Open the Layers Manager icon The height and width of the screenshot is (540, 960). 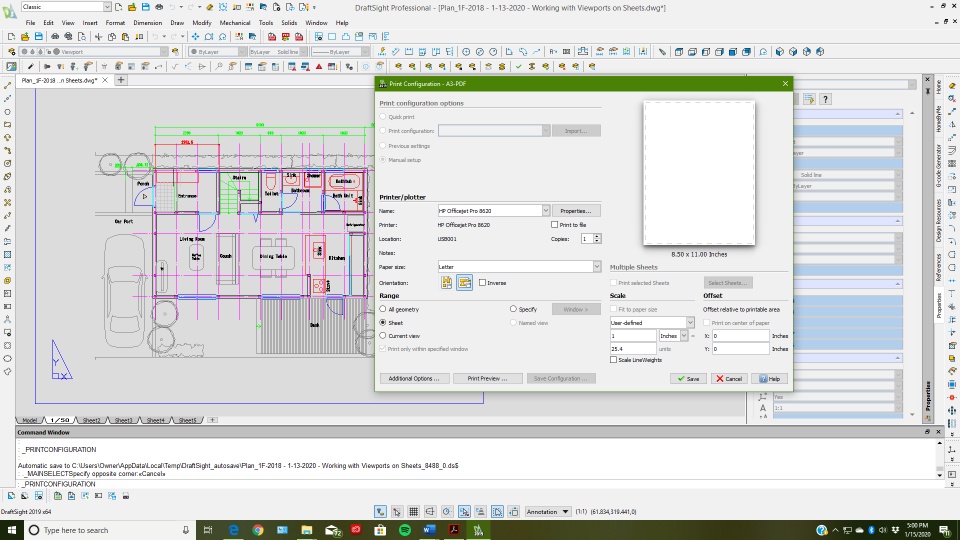click(10, 51)
